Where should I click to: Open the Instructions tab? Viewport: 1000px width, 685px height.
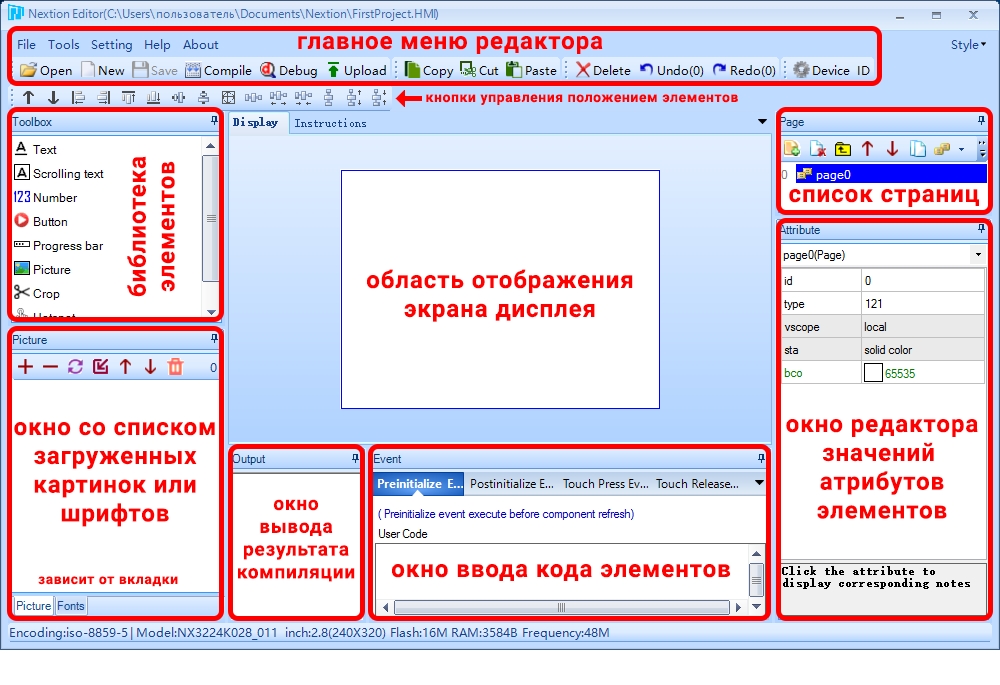tap(330, 123)
